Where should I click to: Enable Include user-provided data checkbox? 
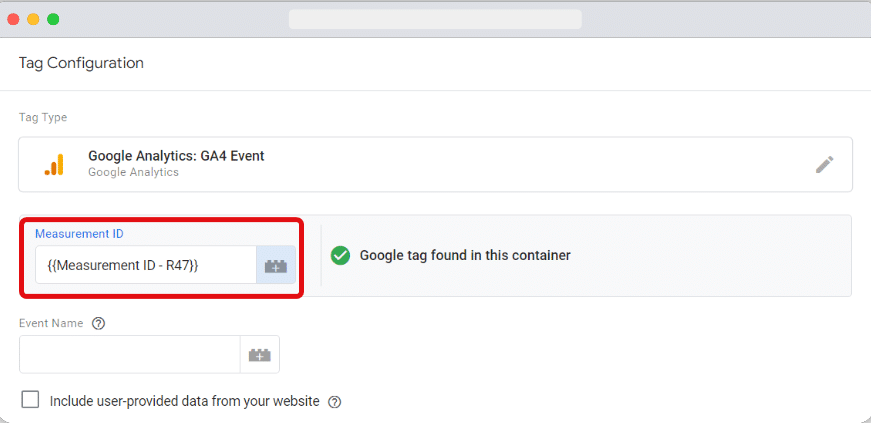[x=30, y=399]
